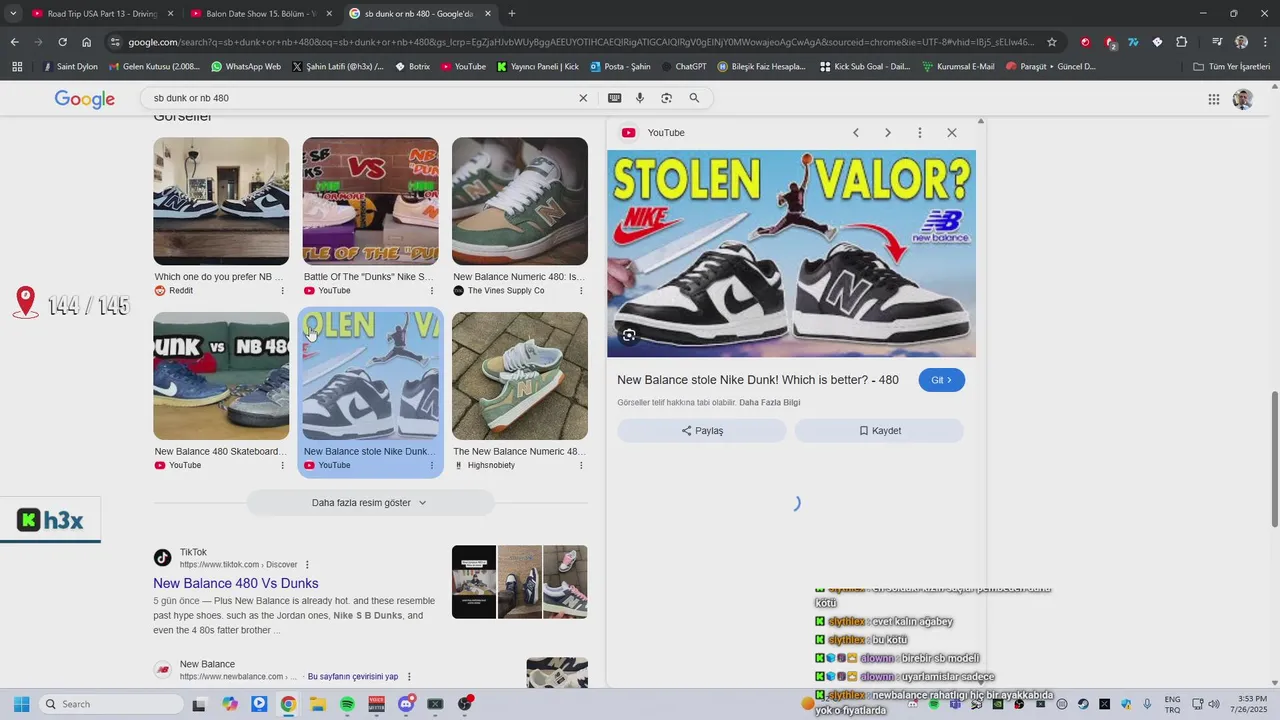Open the Daha Fazla Bilgi link
This screenshot has height=720, width=1280.
769,403
